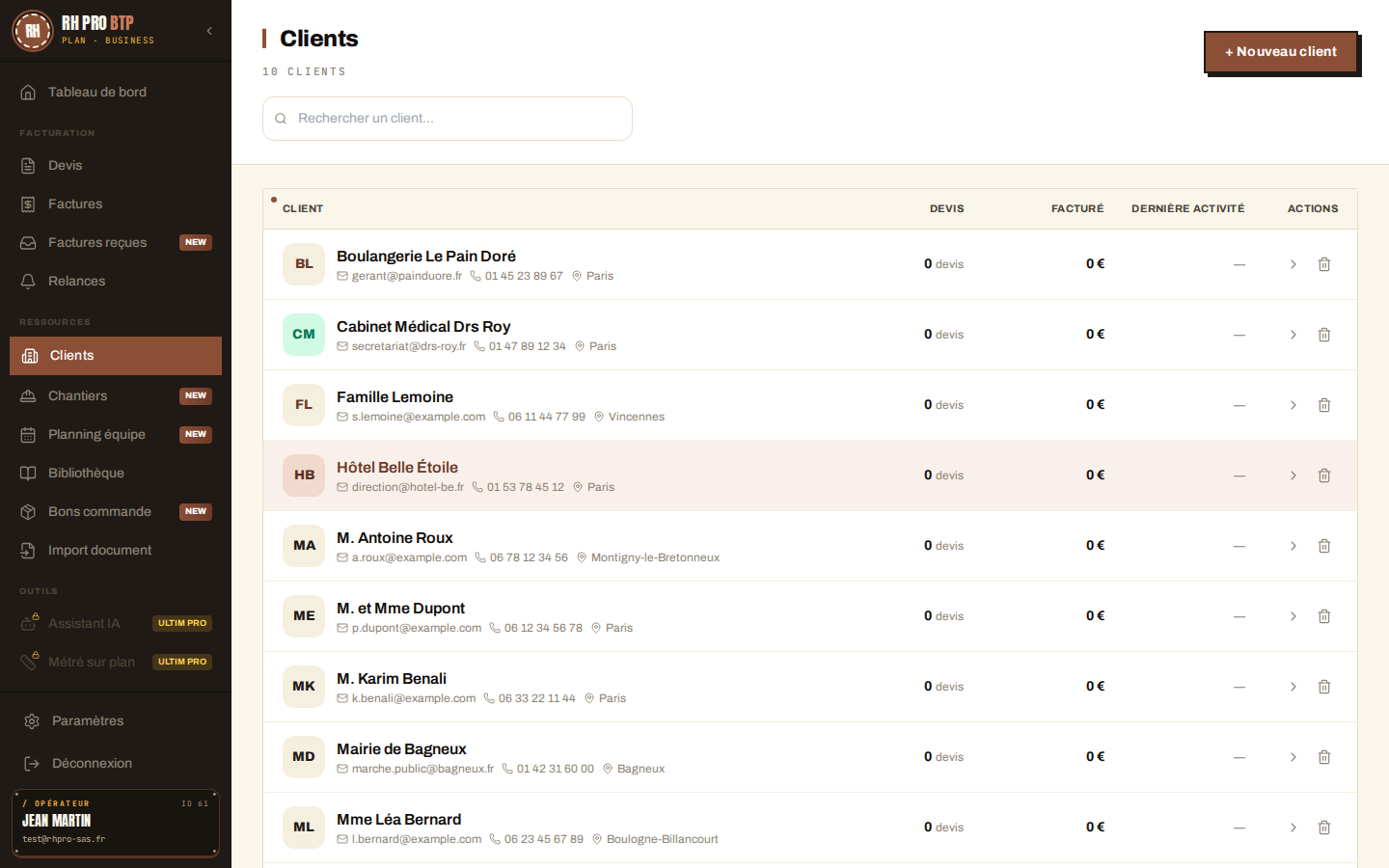This screenshot has width=1389, height=868.
Task: Collapse the sidebar with the arrow
Action: [209, 31]
